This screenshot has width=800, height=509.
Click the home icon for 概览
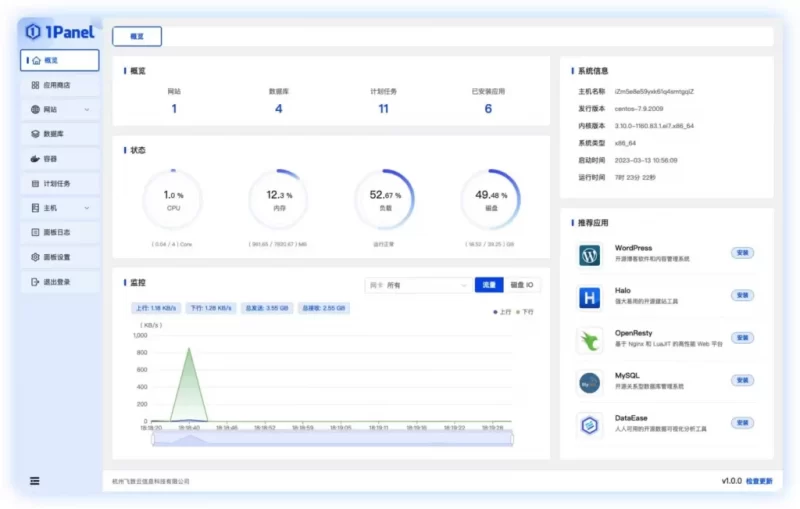tap(36, 60)
